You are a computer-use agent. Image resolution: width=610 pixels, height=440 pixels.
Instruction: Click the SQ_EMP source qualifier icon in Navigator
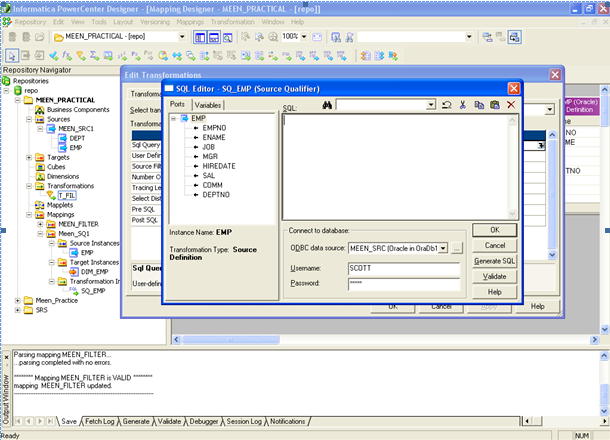[74, 291]
